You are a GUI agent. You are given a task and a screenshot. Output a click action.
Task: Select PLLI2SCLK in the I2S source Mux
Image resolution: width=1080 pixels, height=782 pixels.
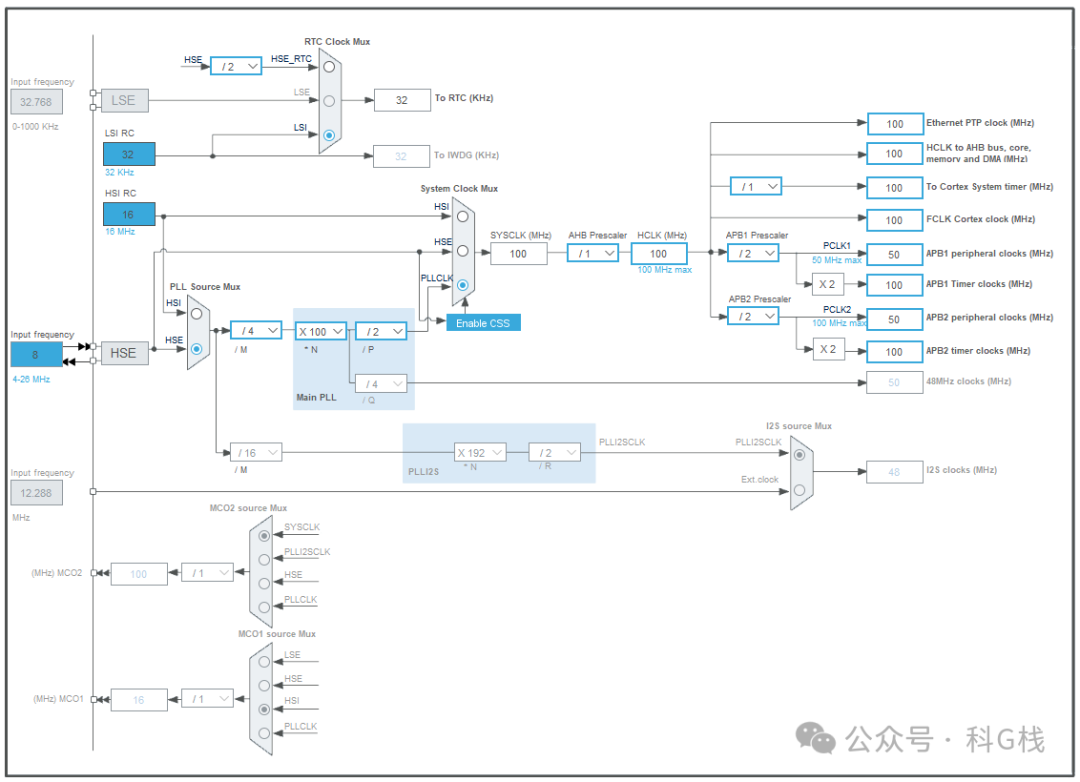click(x=798, y=452)
